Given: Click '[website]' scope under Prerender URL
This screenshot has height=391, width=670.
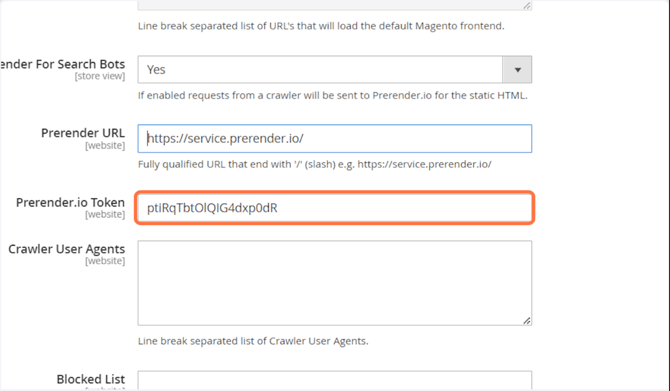Looking at the screenshot, I should pos(105,146).
